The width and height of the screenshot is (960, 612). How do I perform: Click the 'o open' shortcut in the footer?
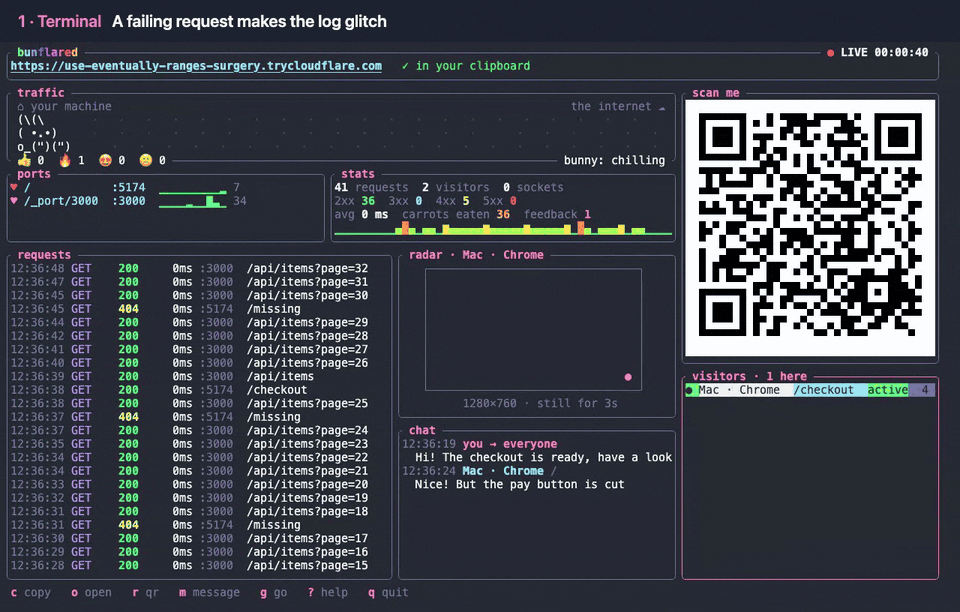(91, 592)
